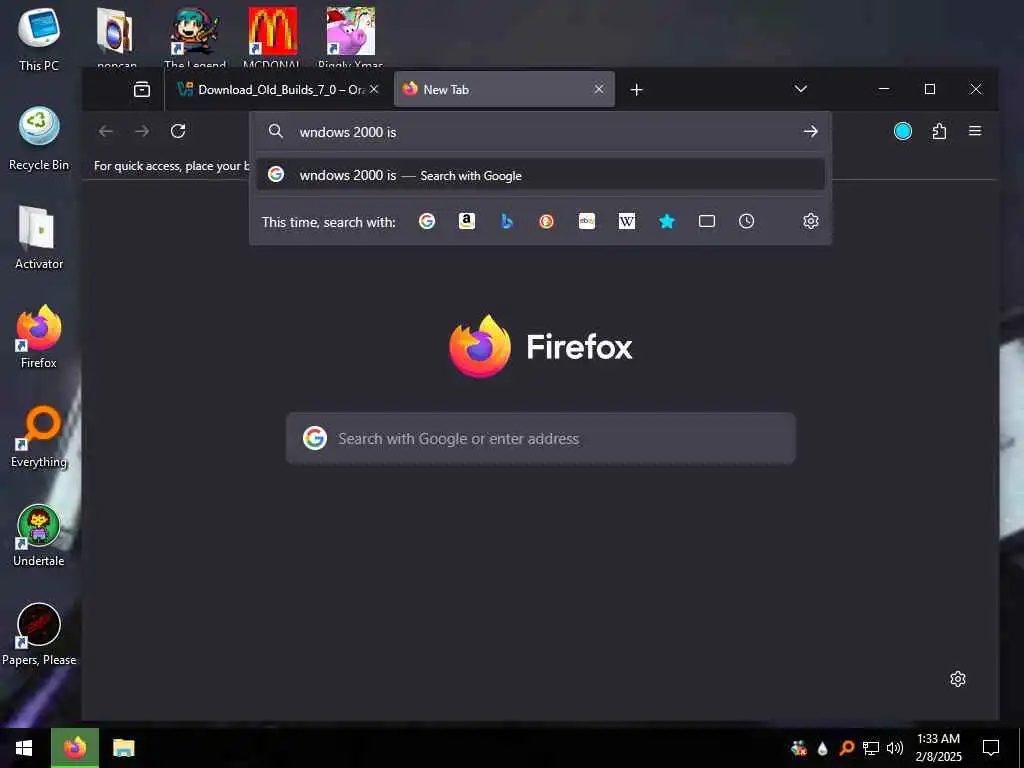The height and width of the screenshot is (768, 1024).
Task: Go forward to next page
Action: 142,131
